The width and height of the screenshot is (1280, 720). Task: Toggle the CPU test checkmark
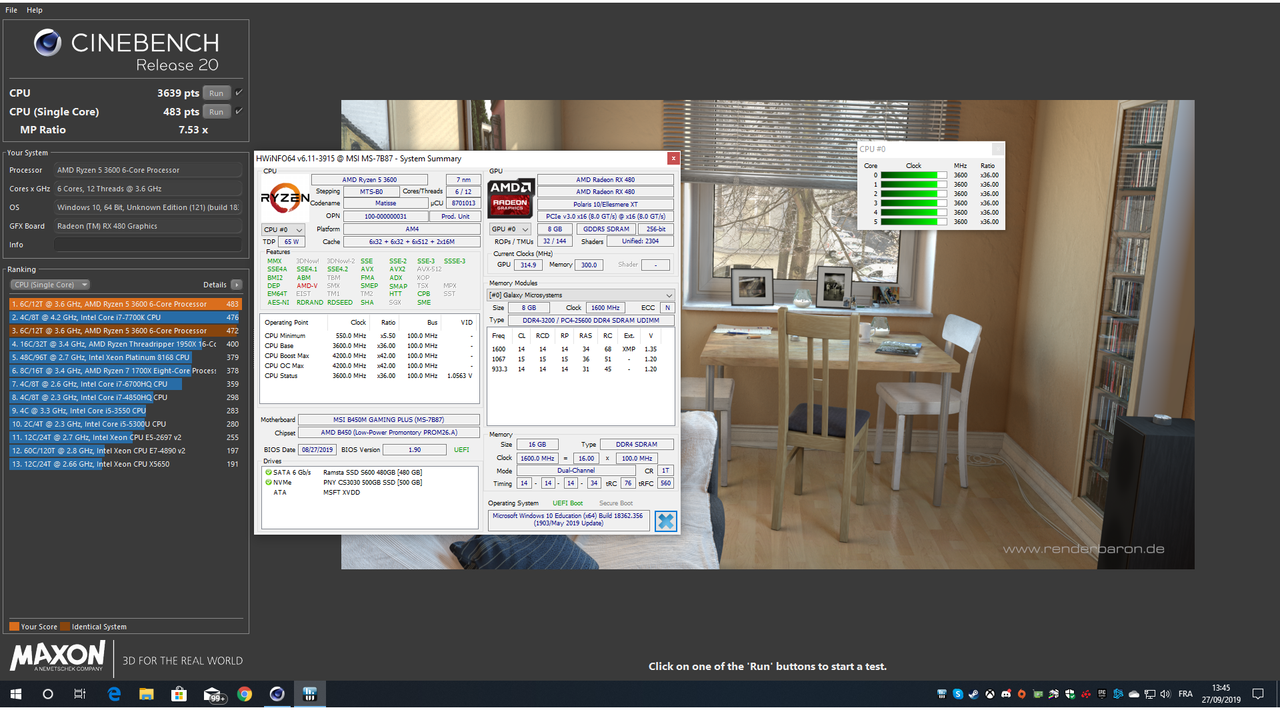pos(238,93)
